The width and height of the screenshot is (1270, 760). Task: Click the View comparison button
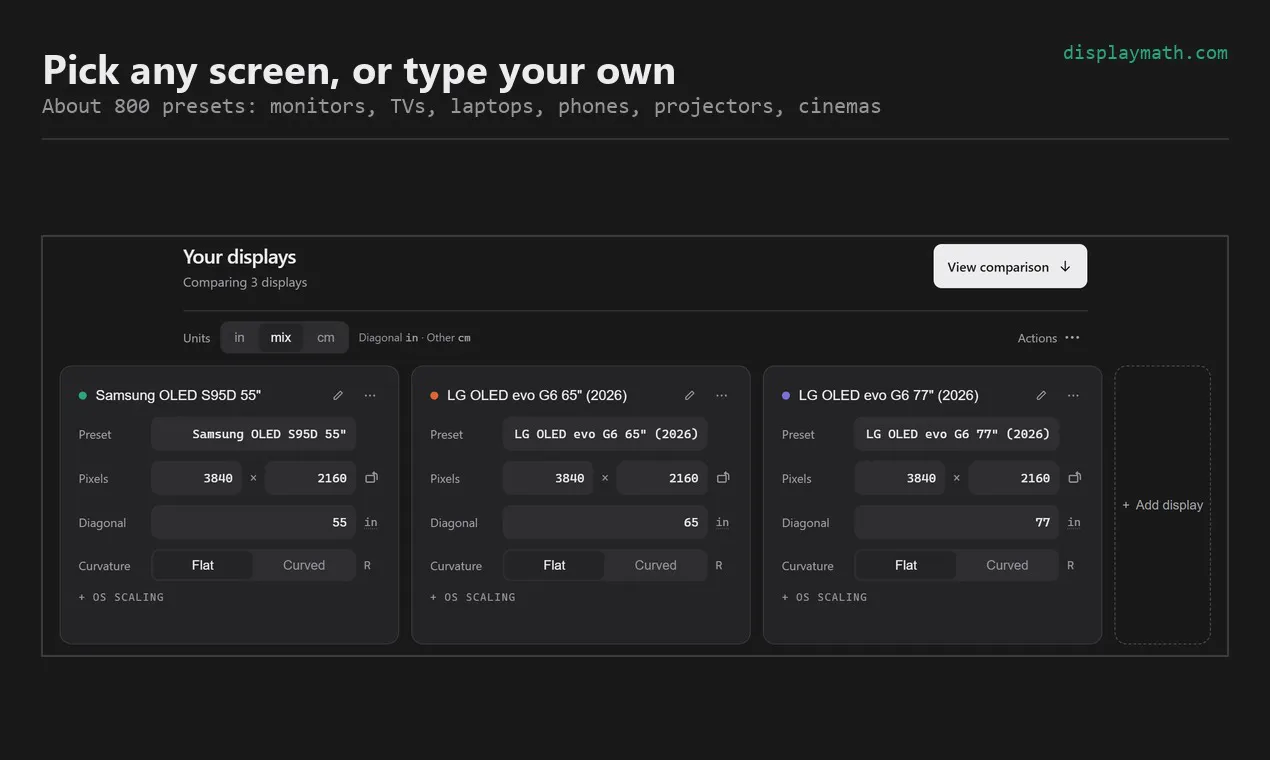point(1010,266)
